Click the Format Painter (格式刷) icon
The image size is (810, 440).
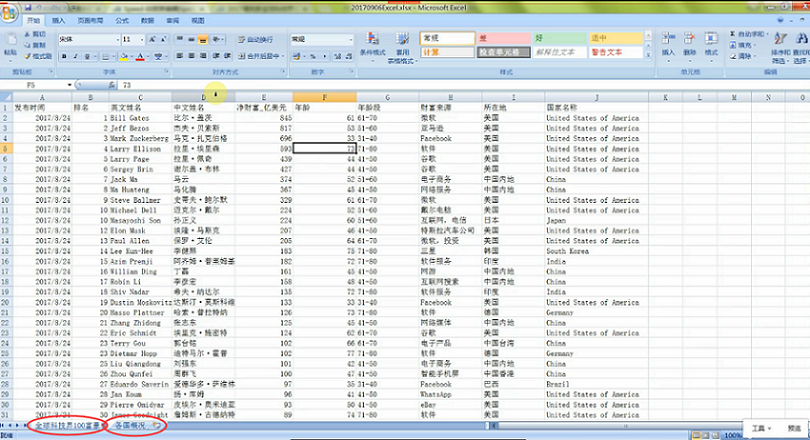point(38,57)
